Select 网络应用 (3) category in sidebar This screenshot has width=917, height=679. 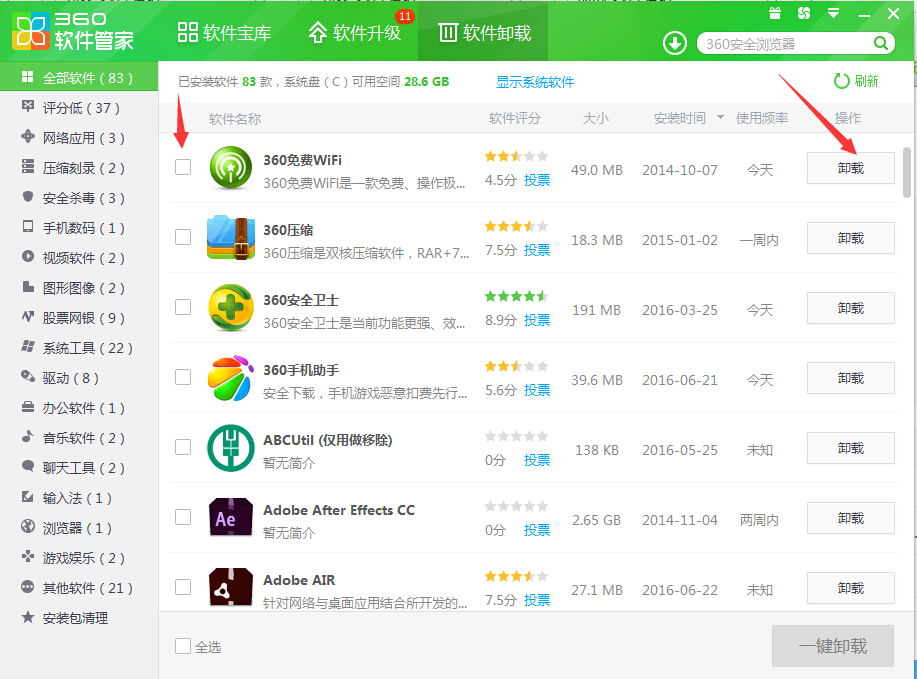pos(79,138)
